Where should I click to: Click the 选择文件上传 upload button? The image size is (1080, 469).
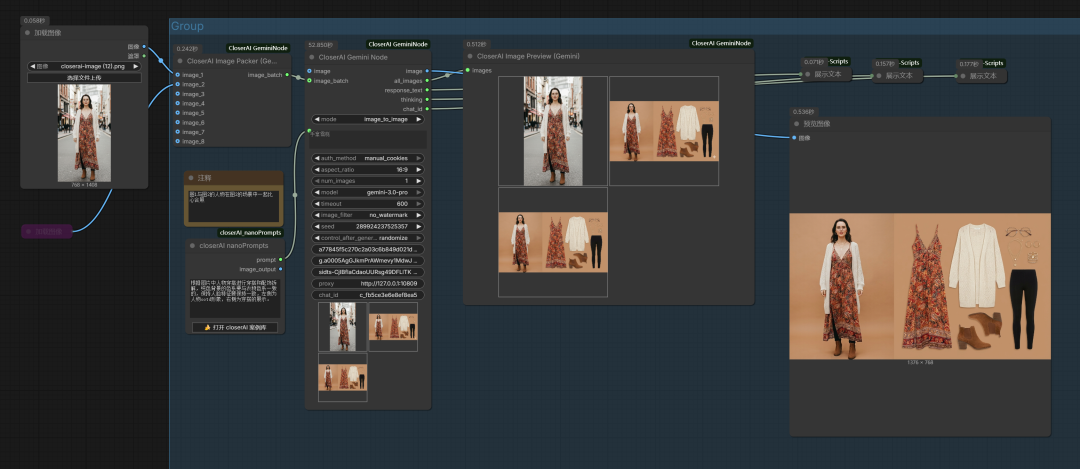(x=84, y=77)
